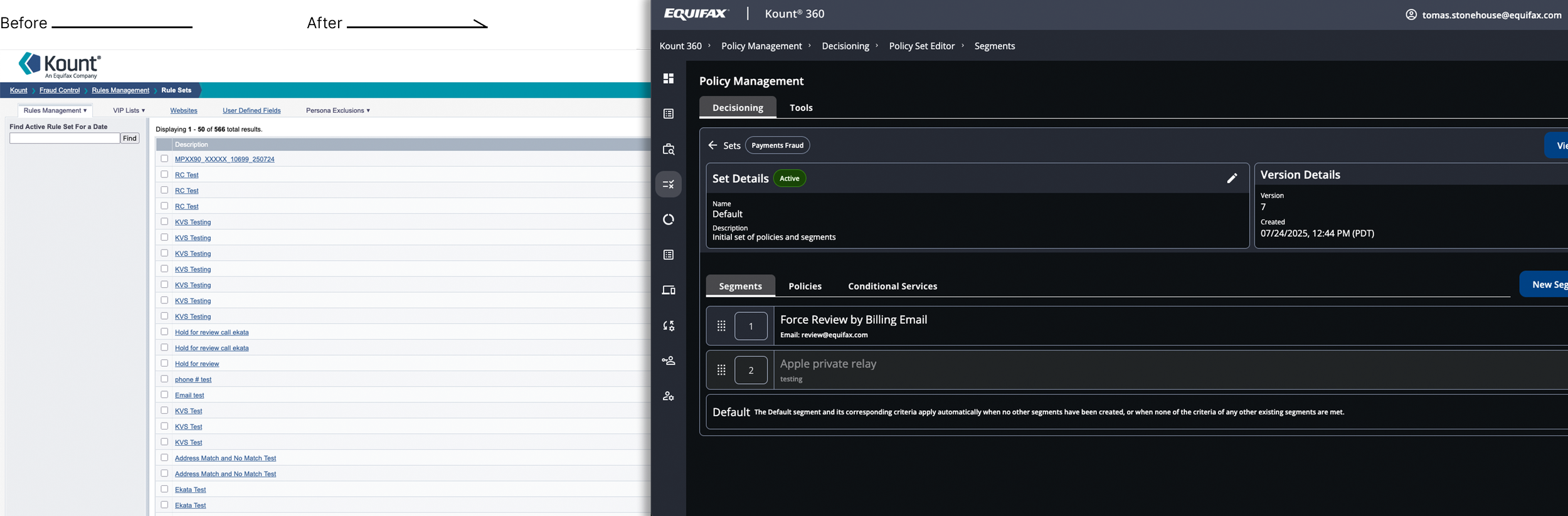
Task: Click the sync settings icon in sidebar
Action: coord(669,325)
